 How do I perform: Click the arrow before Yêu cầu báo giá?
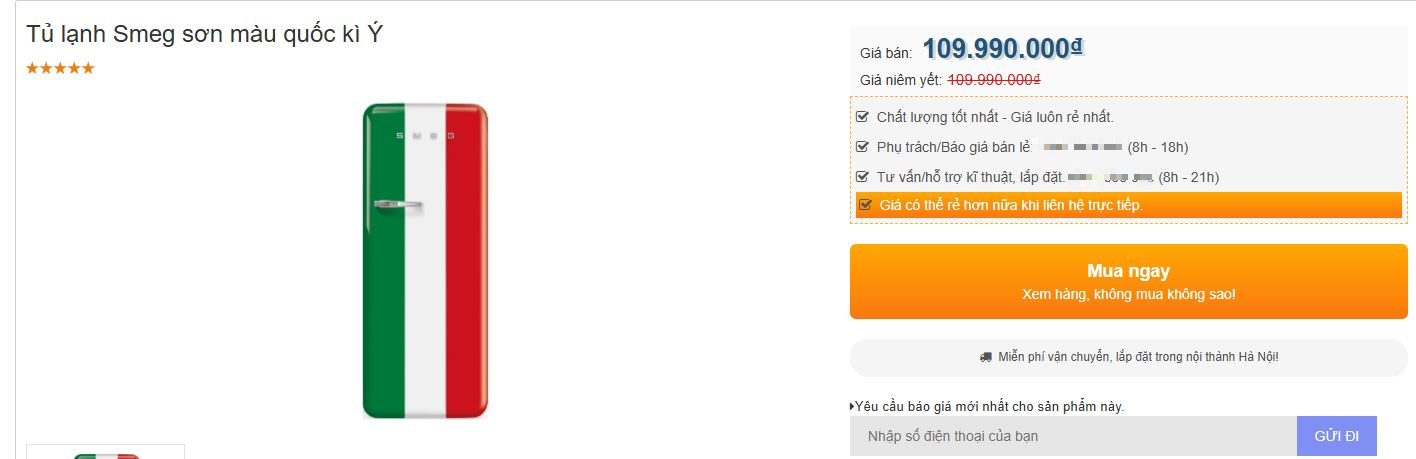coord(852,406)
